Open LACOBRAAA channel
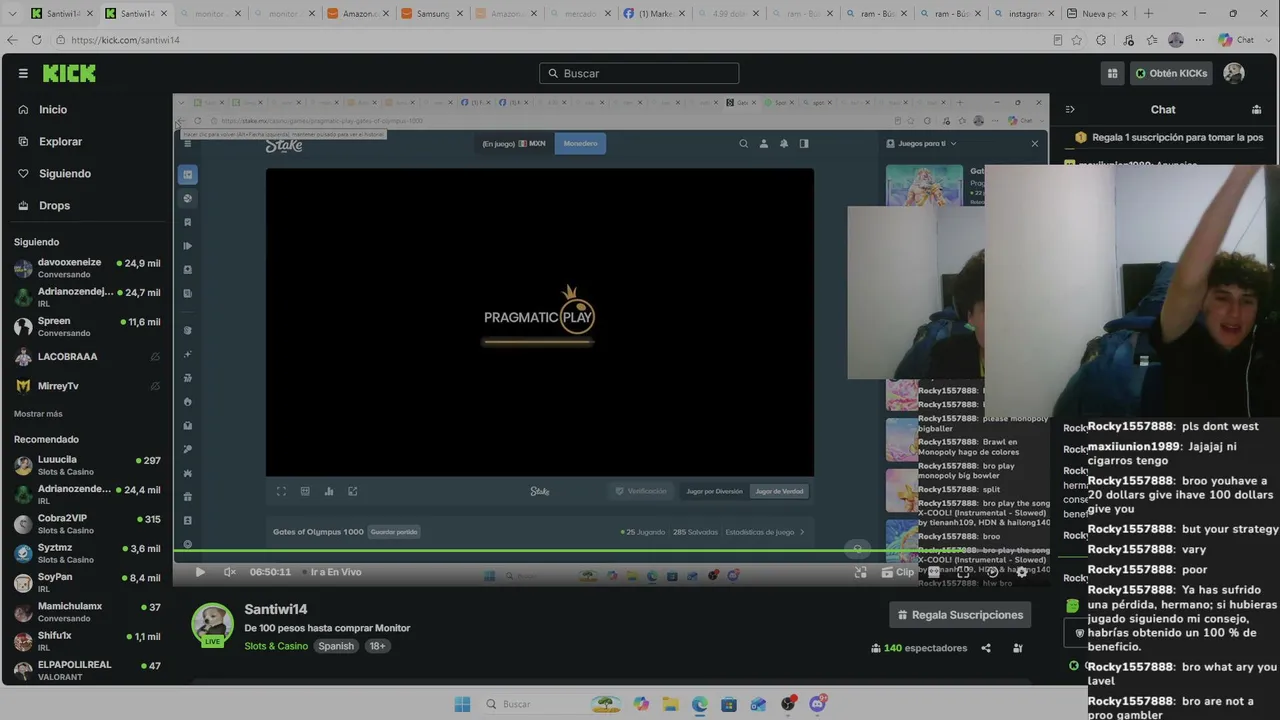The width and height of the screenshot is (1280, 720). (86, 356)
